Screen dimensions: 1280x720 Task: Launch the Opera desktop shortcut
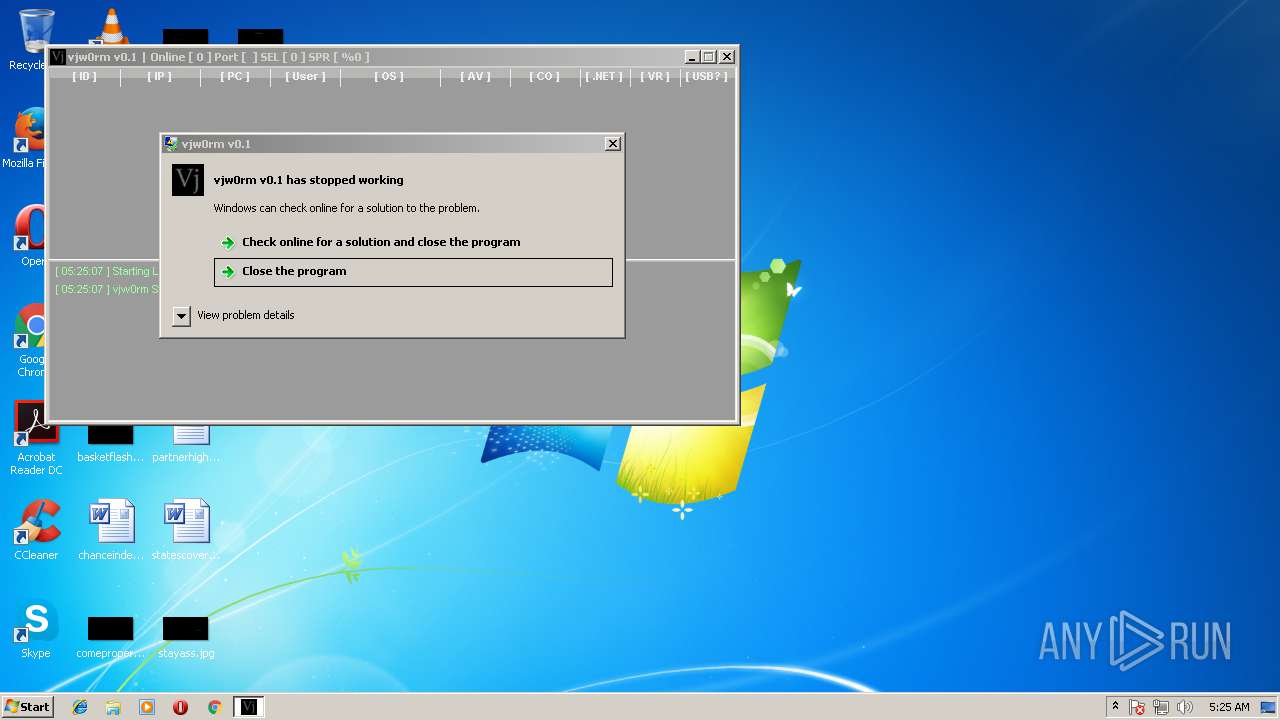(x=30, y=236)
